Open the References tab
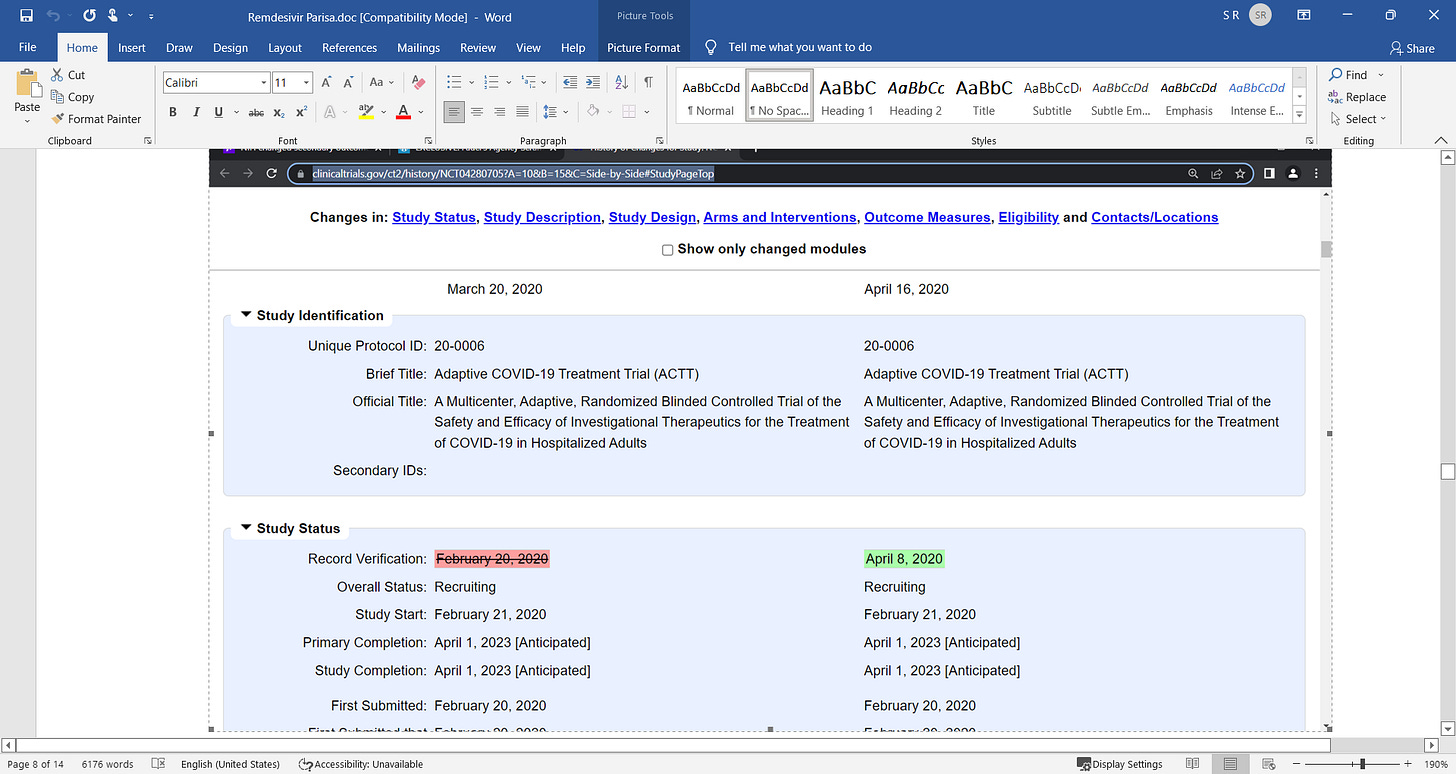1456x774 pixels. click(x=350, y=47)
